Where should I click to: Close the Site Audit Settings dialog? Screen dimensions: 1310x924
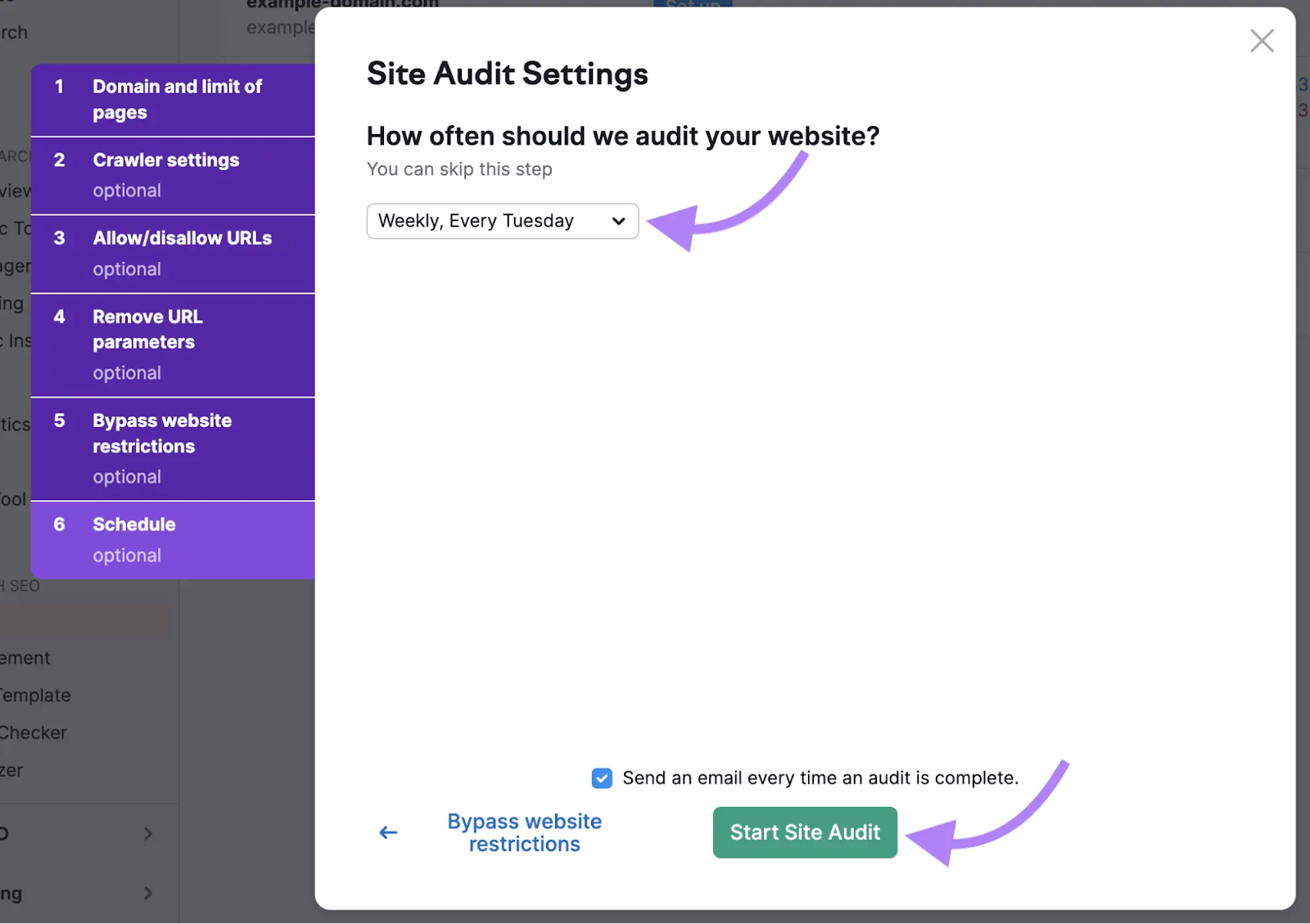pos(1261,40)
